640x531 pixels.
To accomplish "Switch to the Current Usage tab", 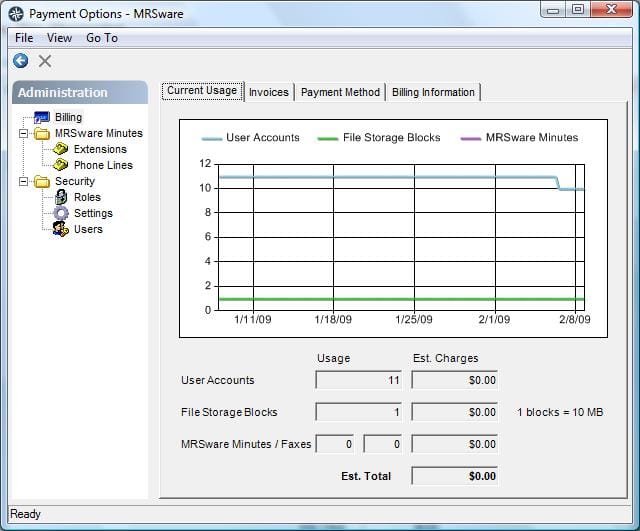I will (202, 91).
